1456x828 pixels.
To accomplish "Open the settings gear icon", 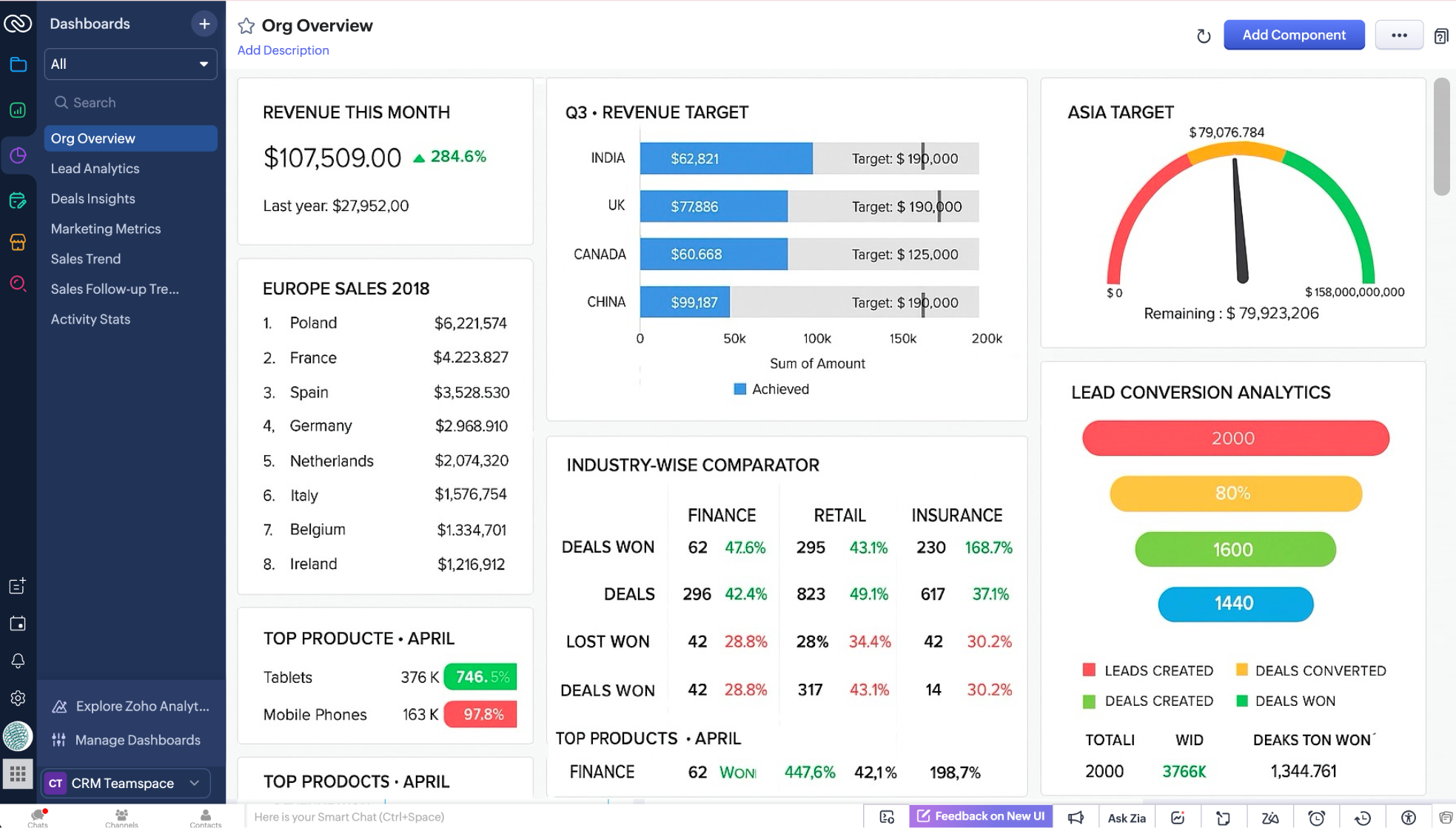I will point(18,698).
